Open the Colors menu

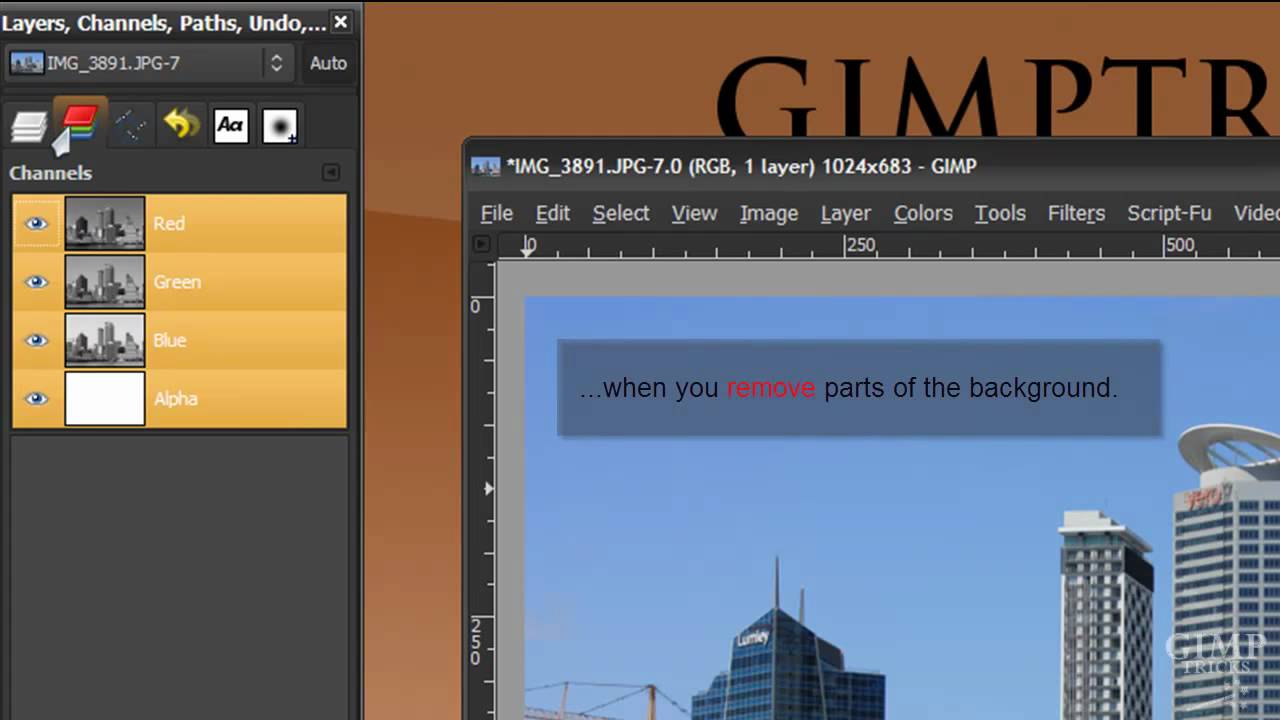pyautogui.click(x=923, y=213)
